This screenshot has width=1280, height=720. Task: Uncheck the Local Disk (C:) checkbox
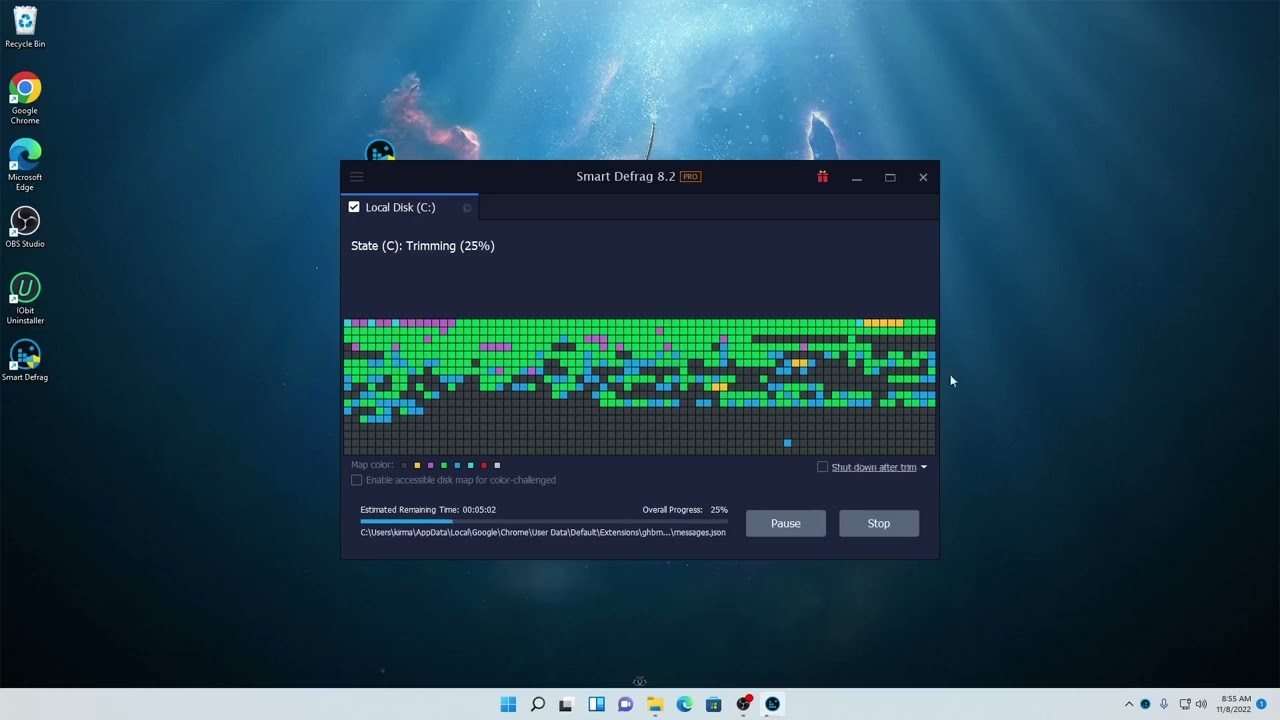coord(354,207)
